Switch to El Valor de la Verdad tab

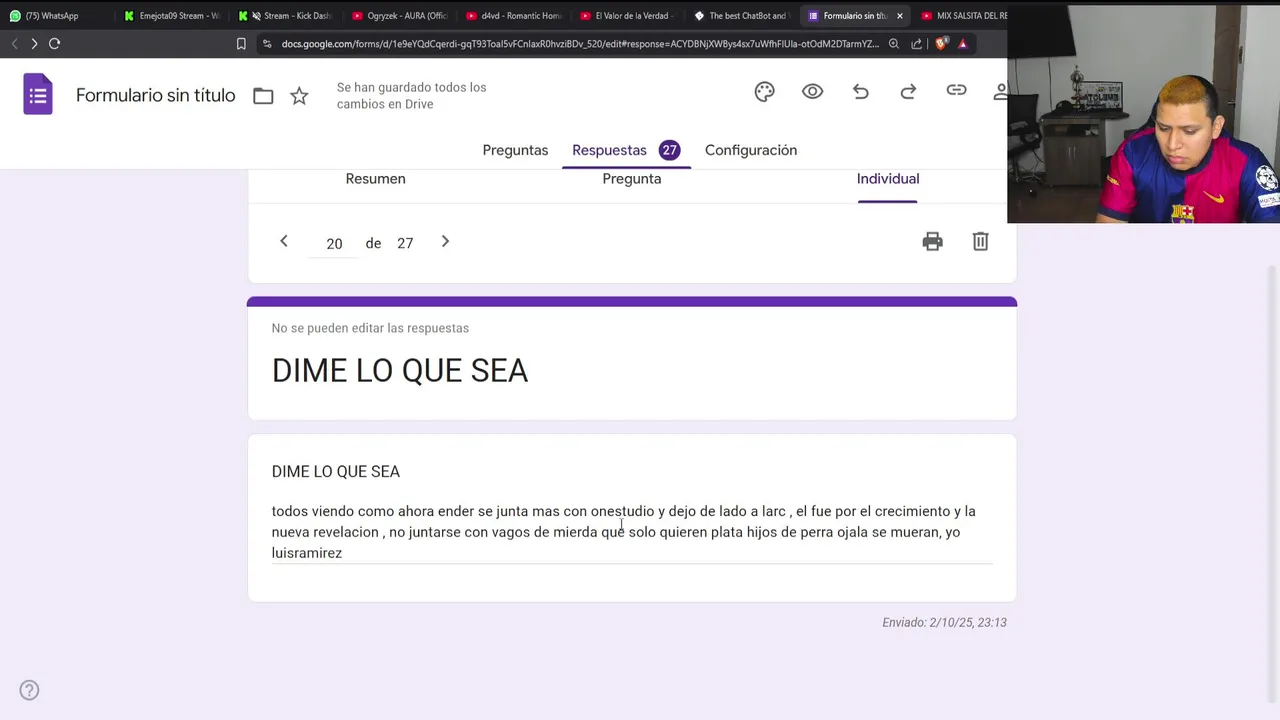628,16
